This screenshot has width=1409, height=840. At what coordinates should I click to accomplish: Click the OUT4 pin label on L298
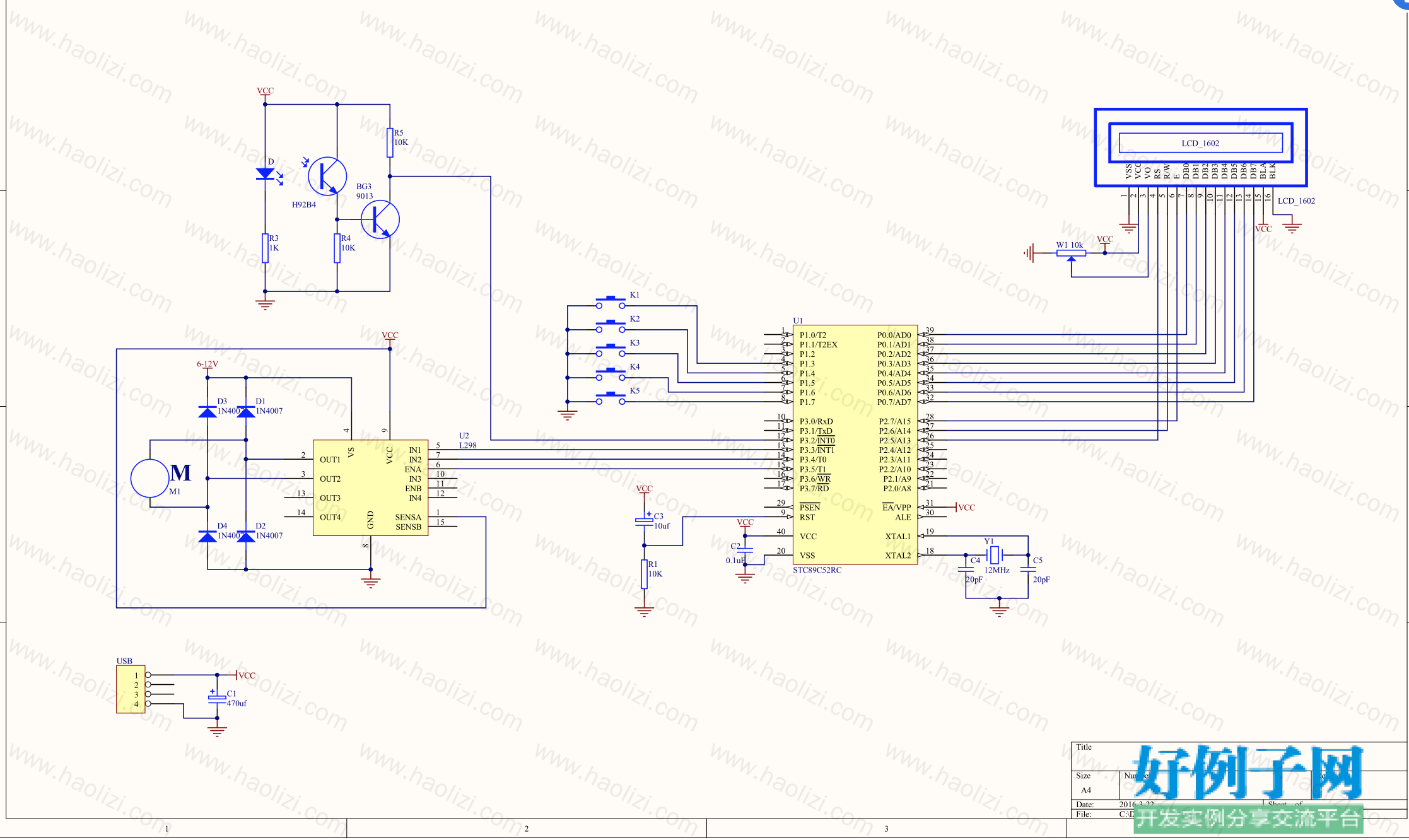click(330, 517)
